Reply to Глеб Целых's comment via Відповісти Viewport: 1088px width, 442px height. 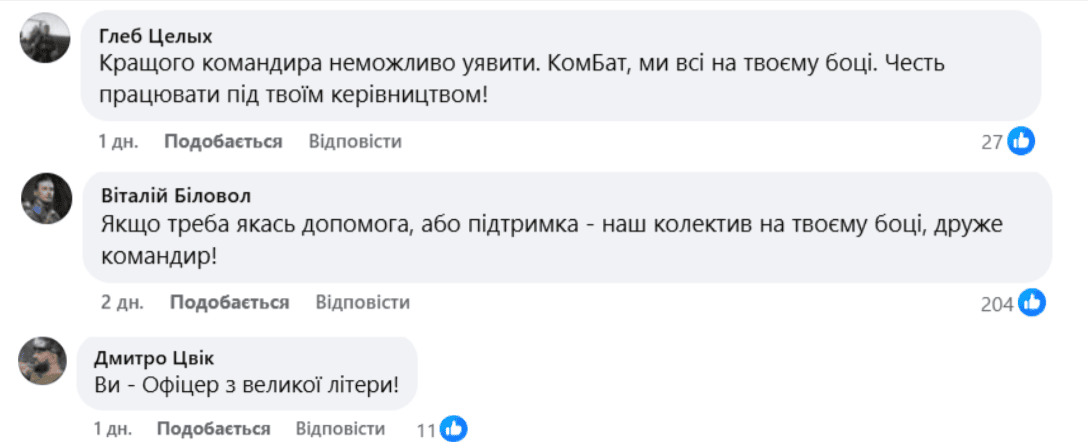click(x=355, y=142)
